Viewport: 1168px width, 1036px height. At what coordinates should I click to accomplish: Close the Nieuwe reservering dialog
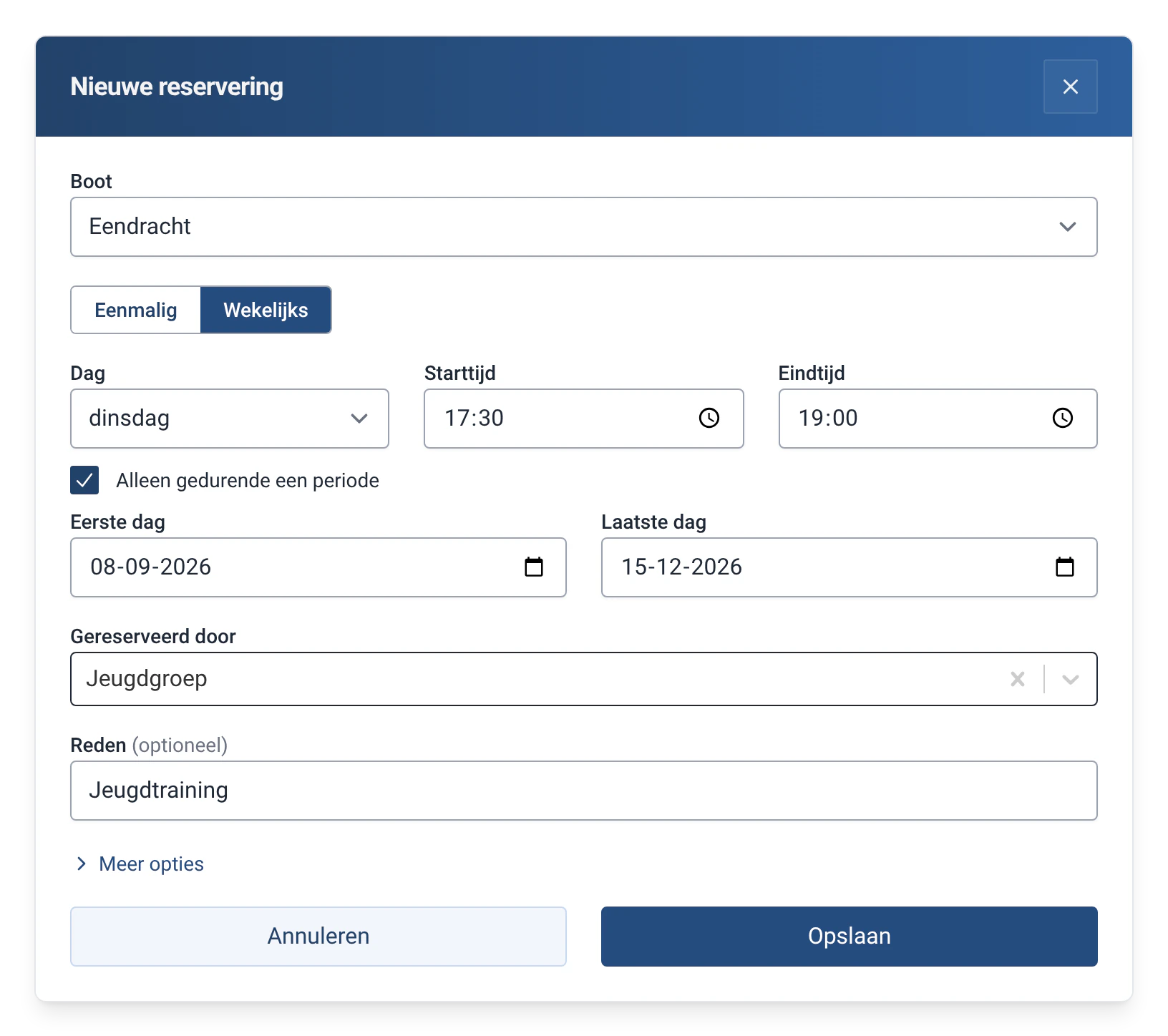point(1070,87)
